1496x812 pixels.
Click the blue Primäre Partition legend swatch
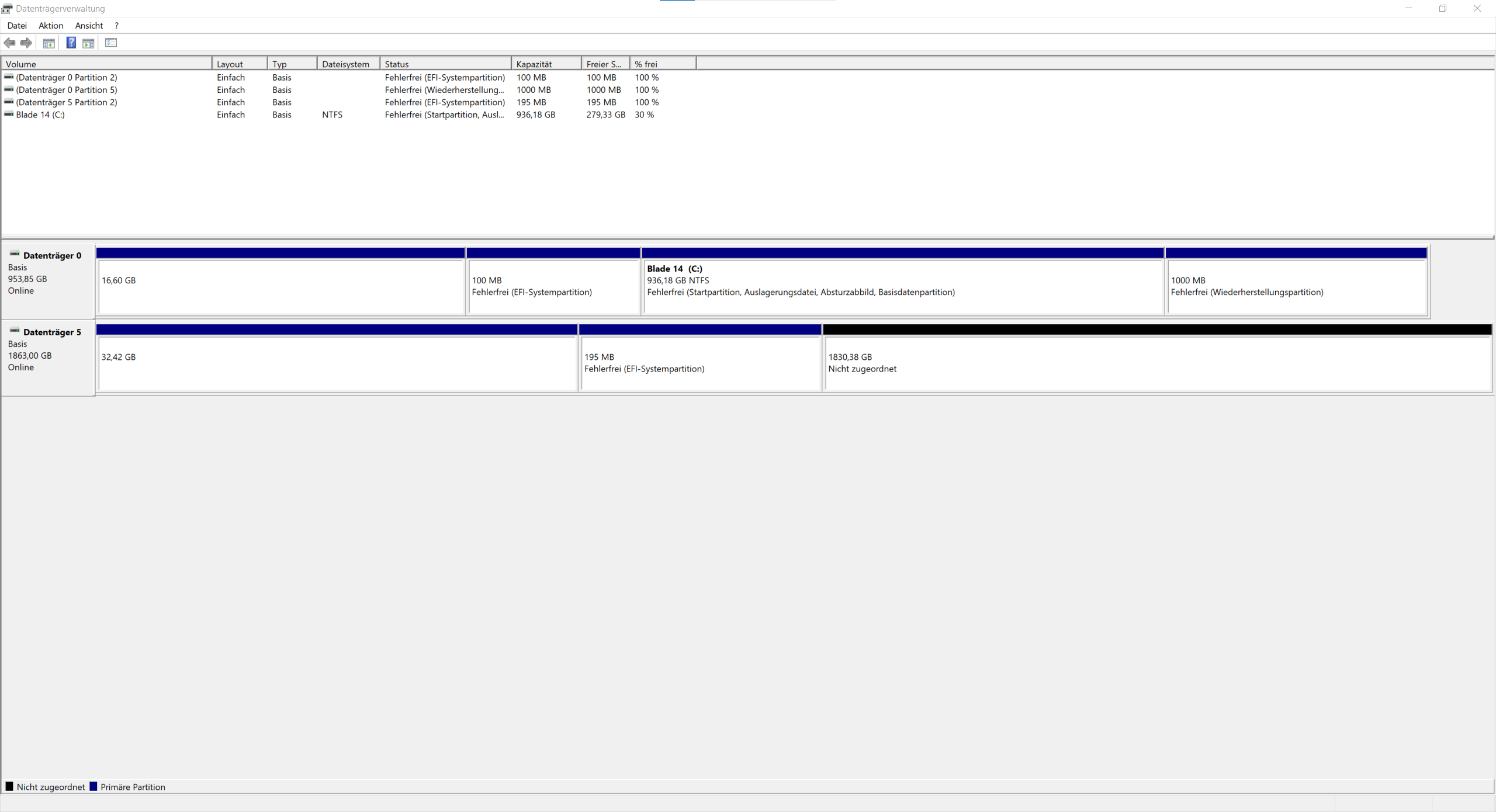[x=93, y=786]
